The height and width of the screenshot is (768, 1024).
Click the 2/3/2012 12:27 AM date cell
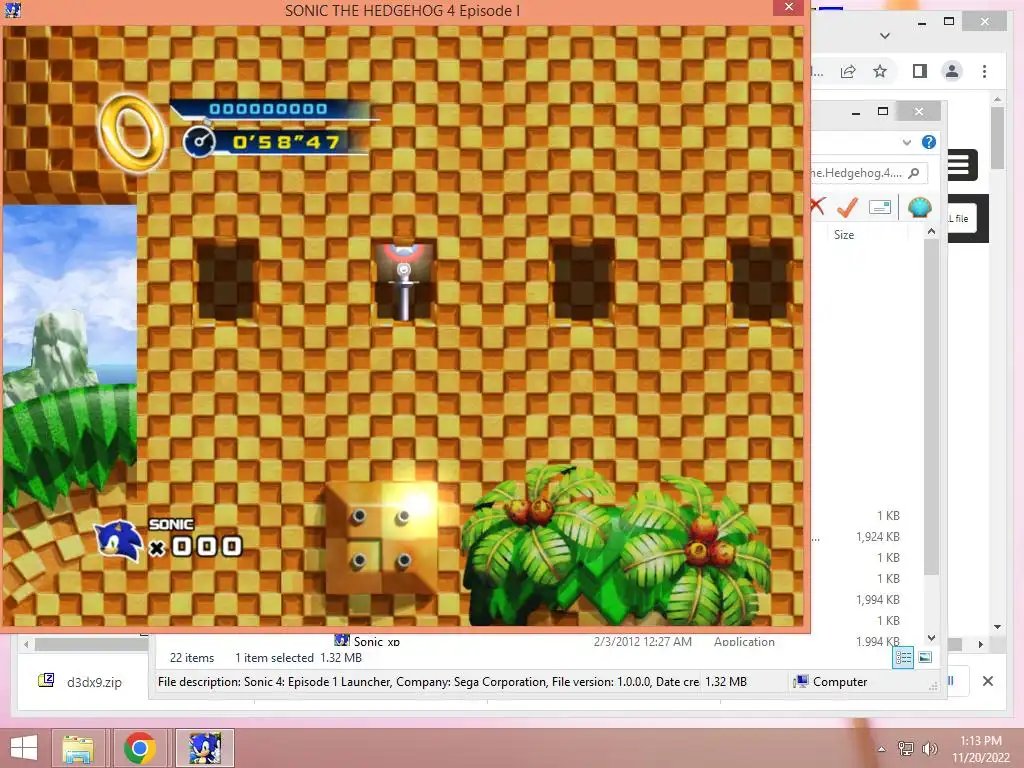(643, 641)
